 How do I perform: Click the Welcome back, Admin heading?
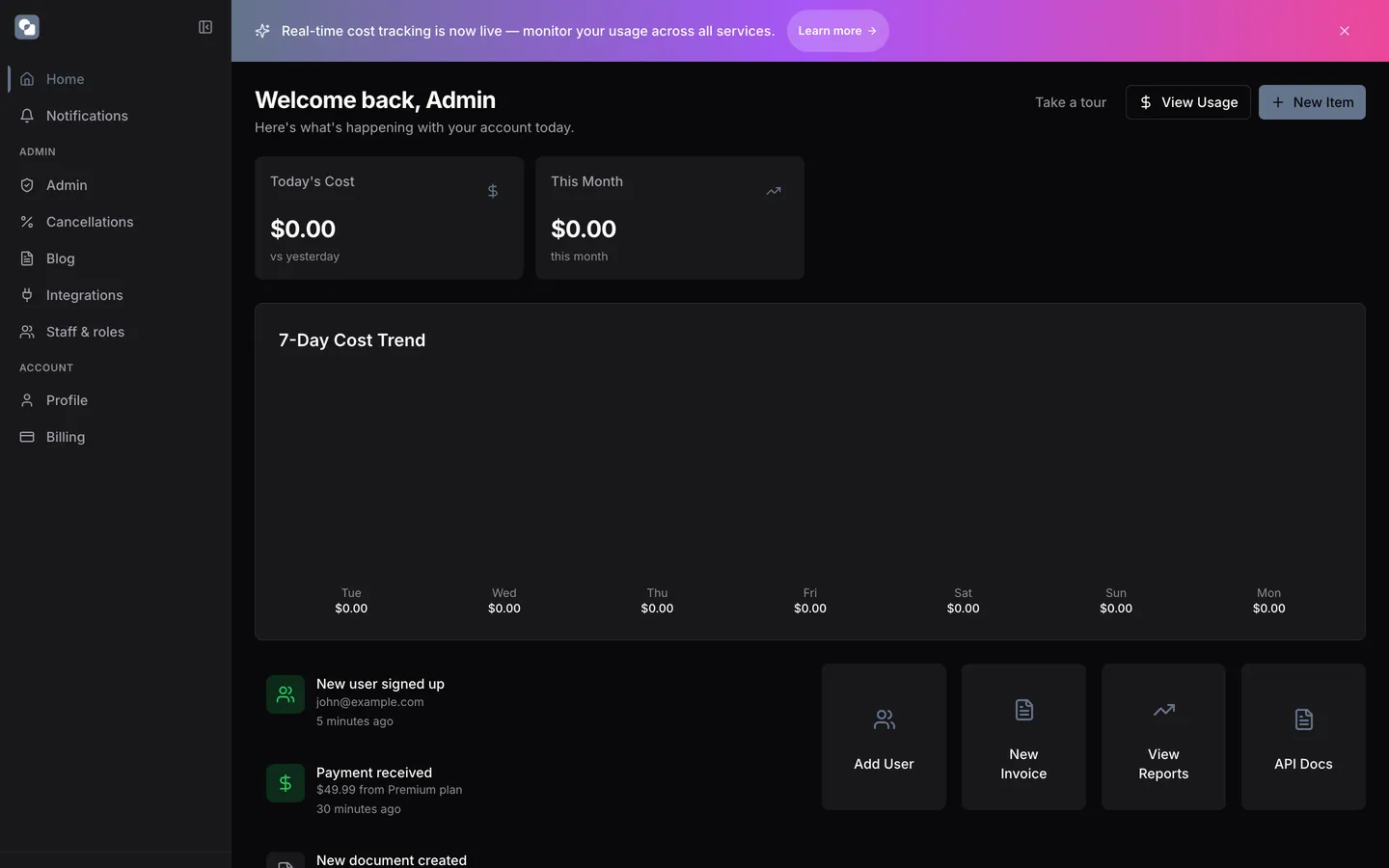(x=375, y=100)
